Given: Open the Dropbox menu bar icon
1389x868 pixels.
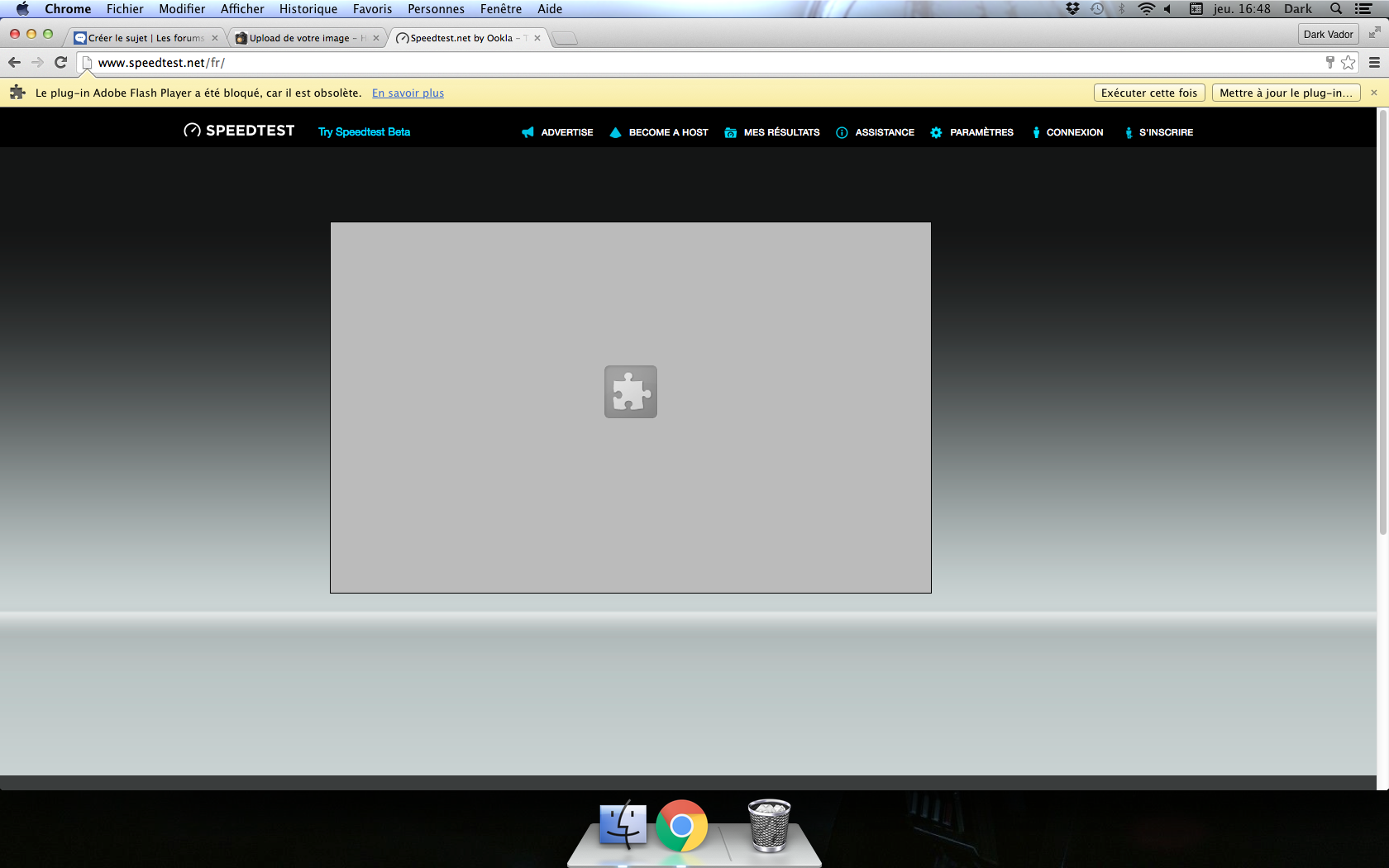Looking at the screenshot, I should pyautogui.click(x=1072, y=9).
